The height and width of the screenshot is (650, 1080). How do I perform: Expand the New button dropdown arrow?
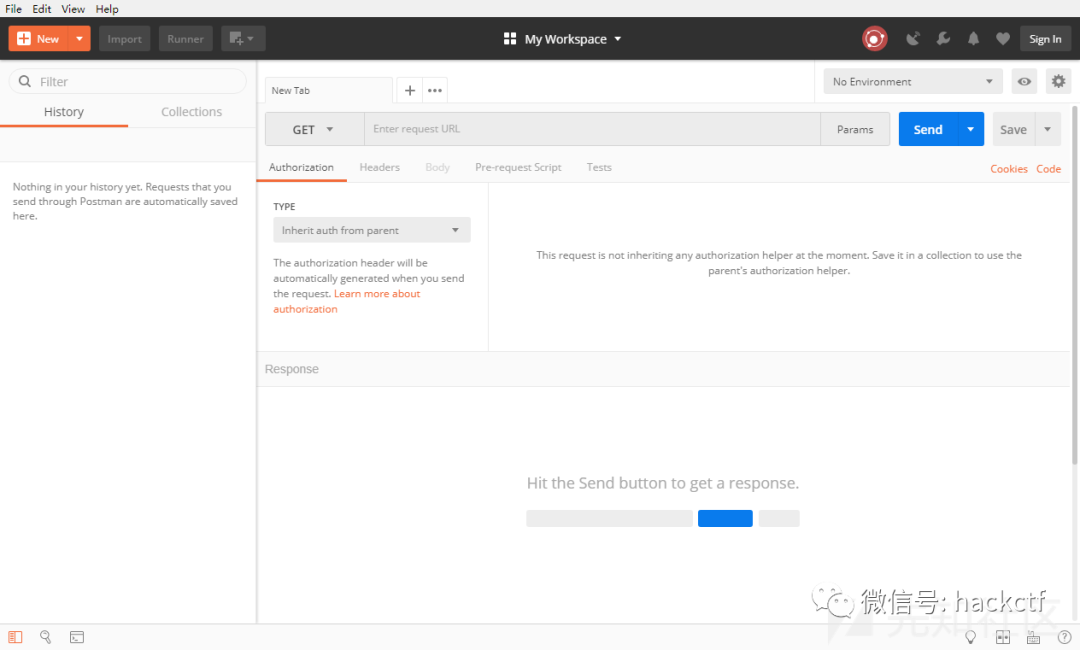click(80, 39)
